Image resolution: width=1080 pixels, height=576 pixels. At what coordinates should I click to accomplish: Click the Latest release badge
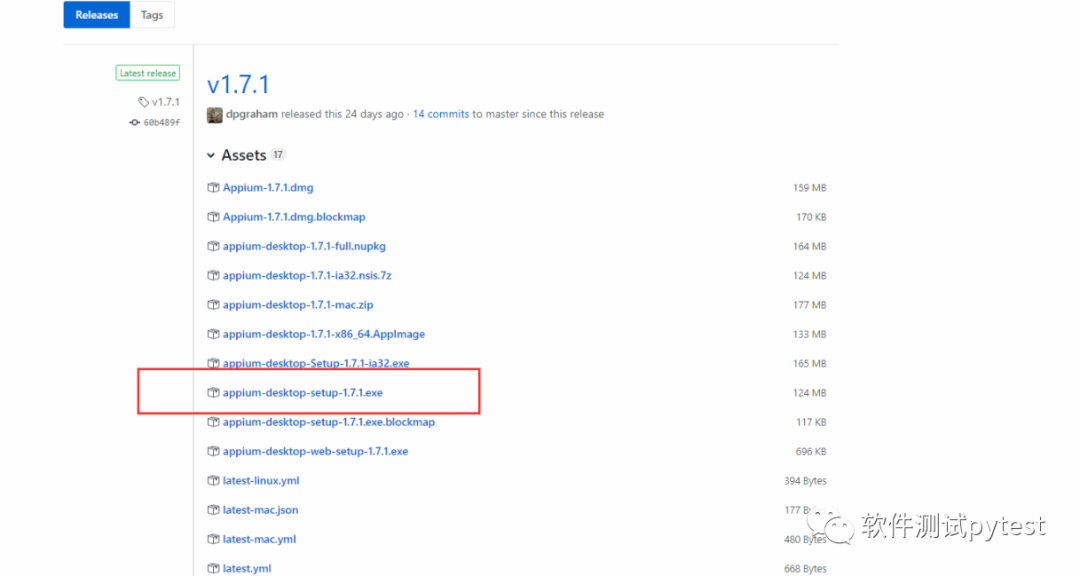coord(147,73)
